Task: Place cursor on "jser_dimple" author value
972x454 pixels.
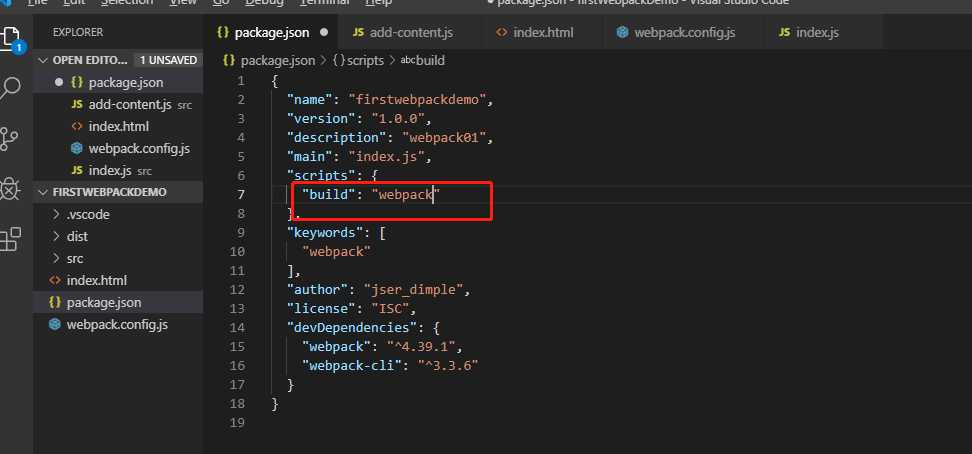Action: click(x=413, y=290)
